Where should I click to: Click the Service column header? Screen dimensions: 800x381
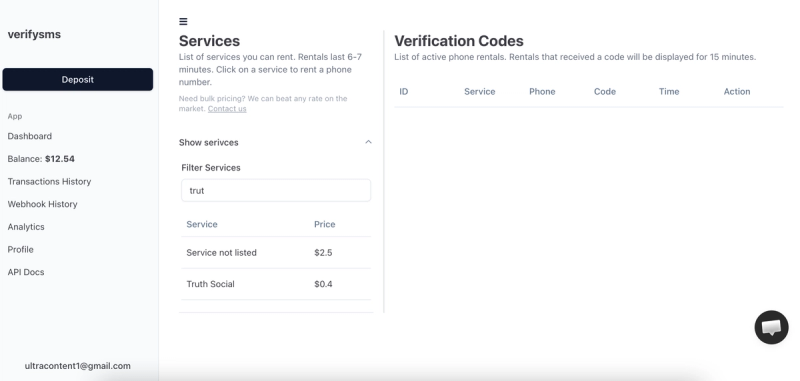[202, 224]
